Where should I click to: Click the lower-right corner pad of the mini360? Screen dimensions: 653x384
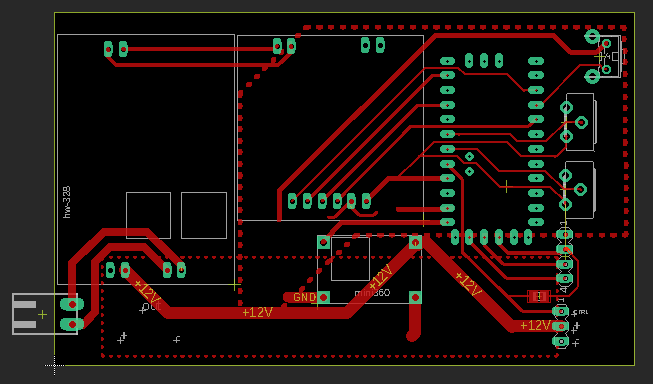(x=415, y=297)
